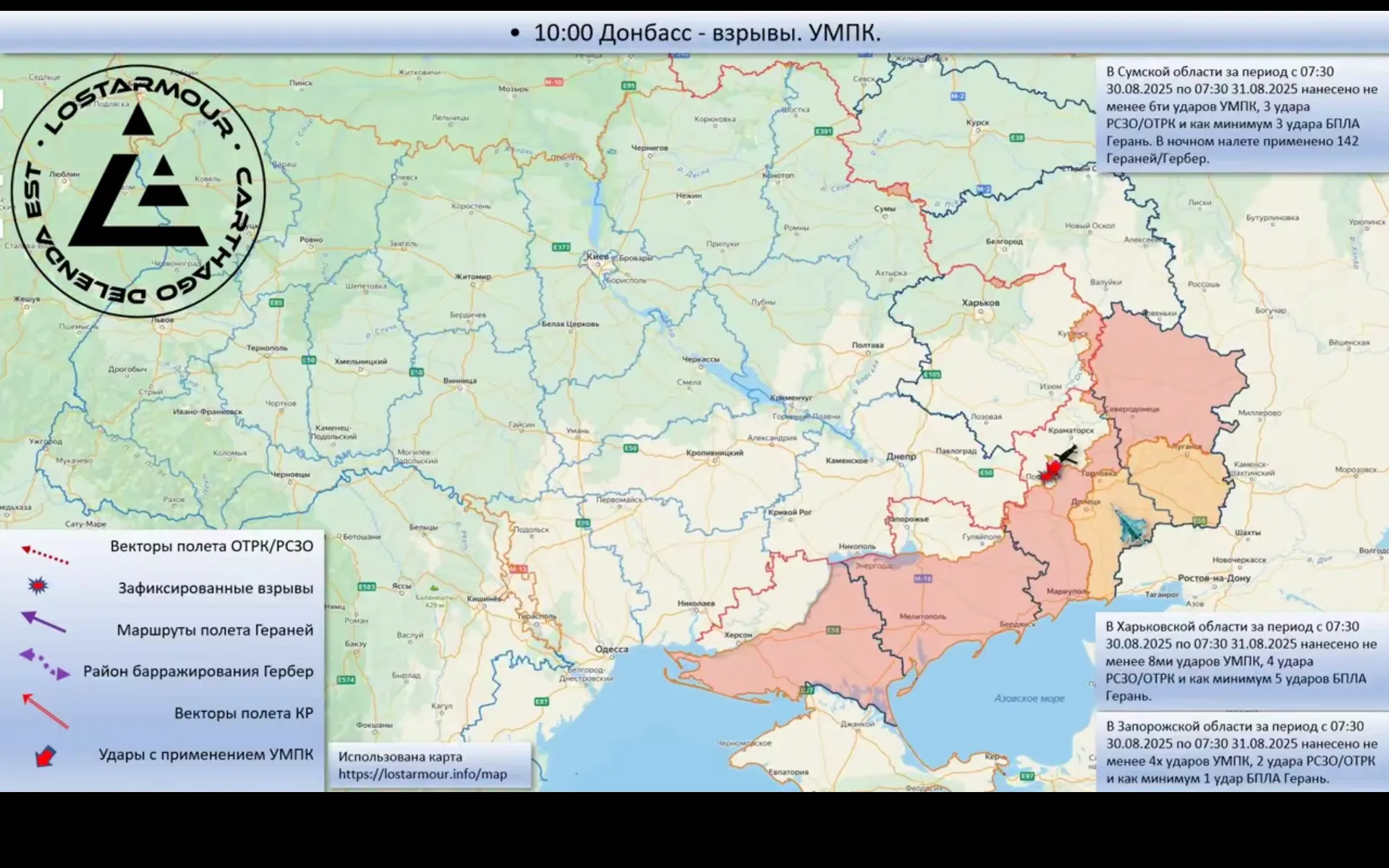
Task: Click the red КР flight vector arrow icon
Action: coord(45,710)
